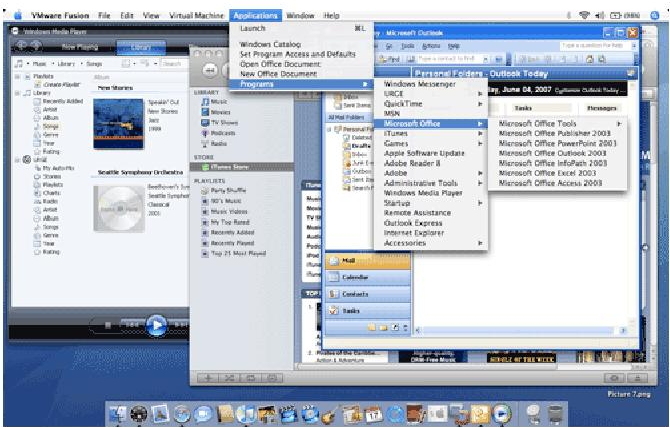Click the Apple menu icon
This screenshot has height=427, width=670.
click(18, 15)
